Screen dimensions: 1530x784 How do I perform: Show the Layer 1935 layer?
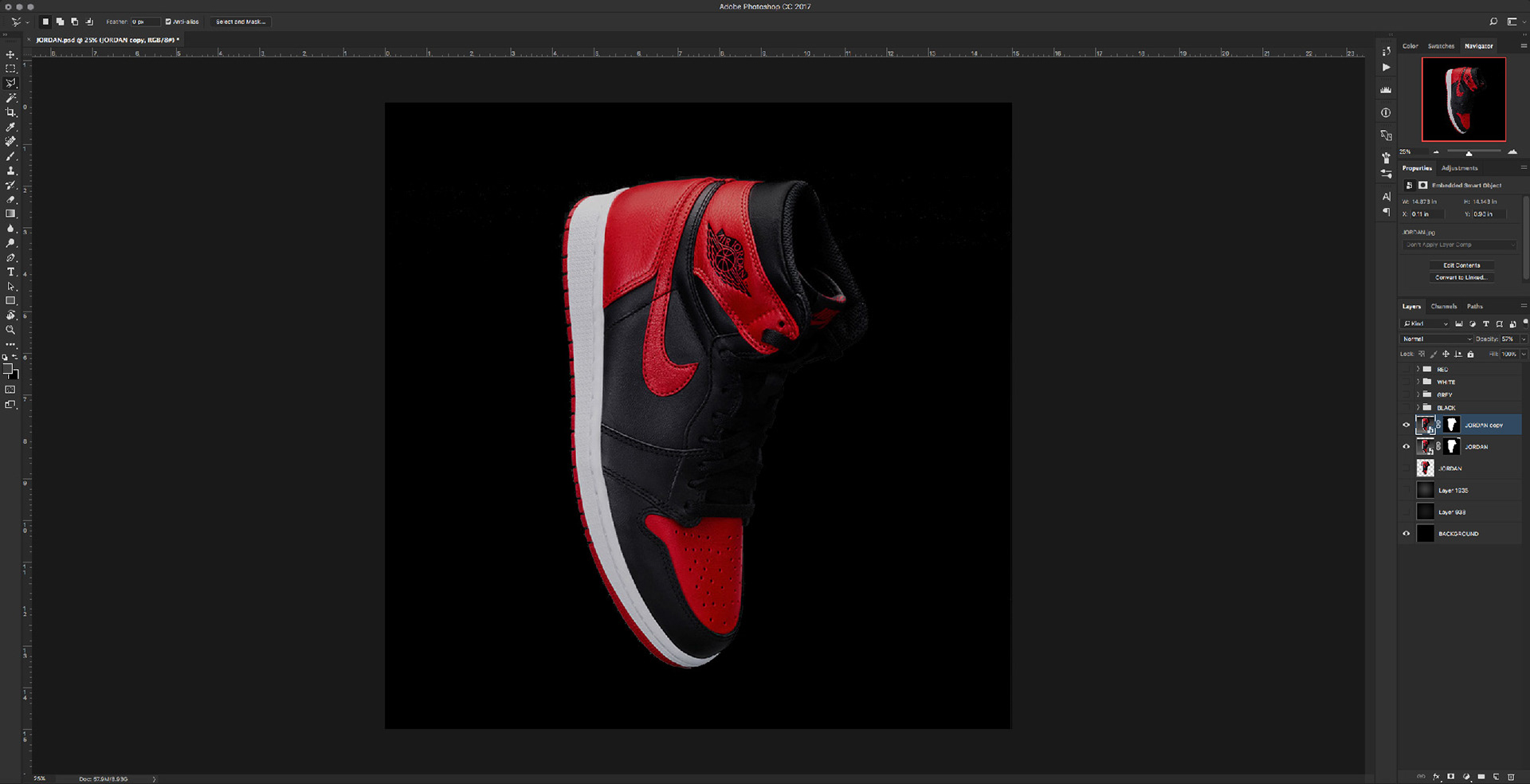1406,490
